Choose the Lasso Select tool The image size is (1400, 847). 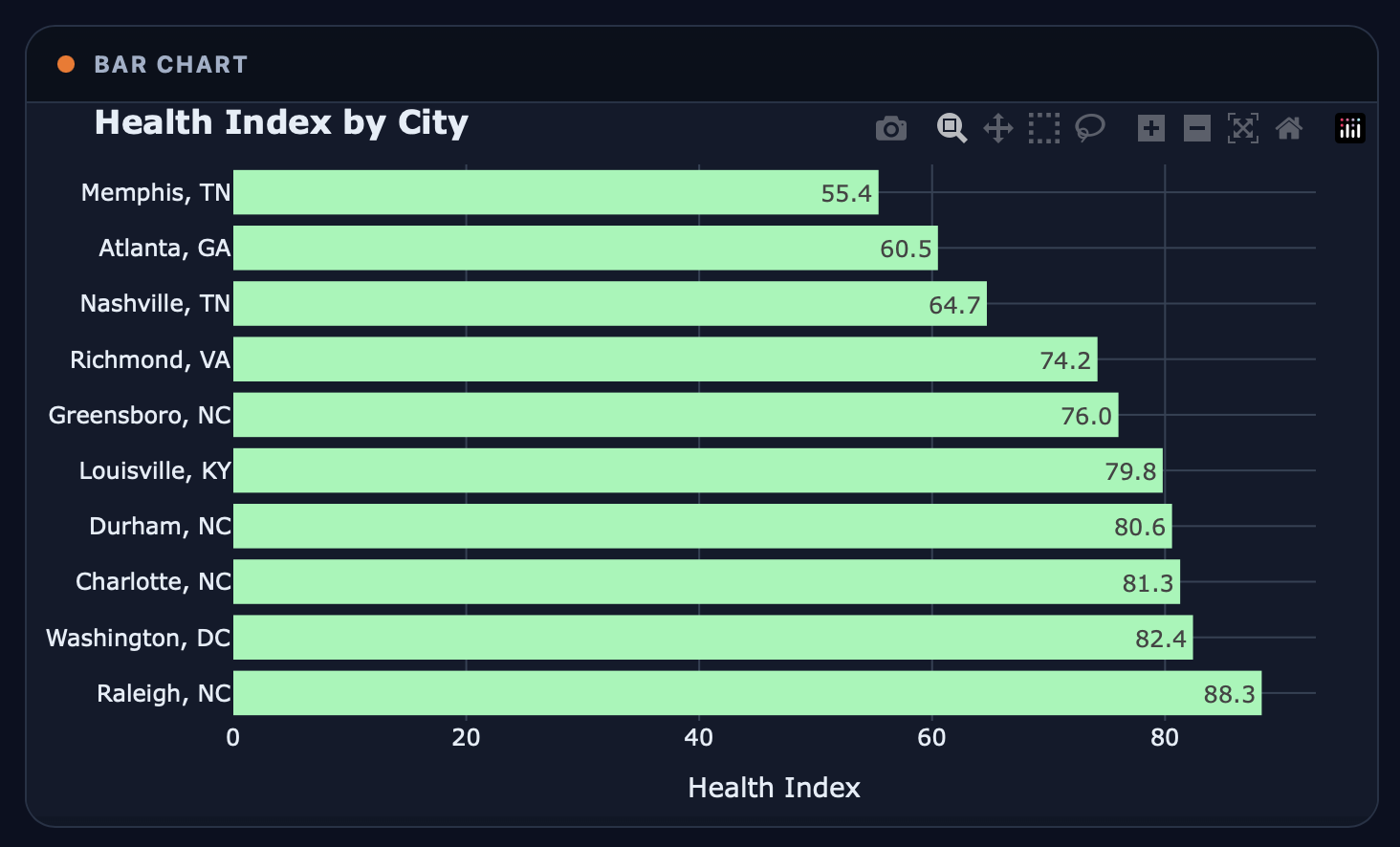1090,128
